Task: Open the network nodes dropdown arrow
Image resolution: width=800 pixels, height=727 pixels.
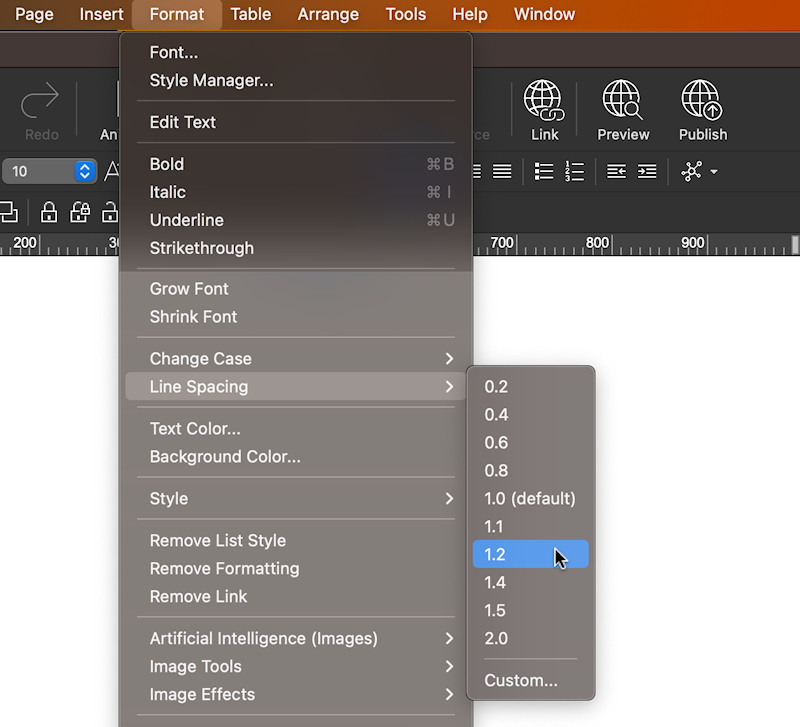Action: click(x=714, y=173)
